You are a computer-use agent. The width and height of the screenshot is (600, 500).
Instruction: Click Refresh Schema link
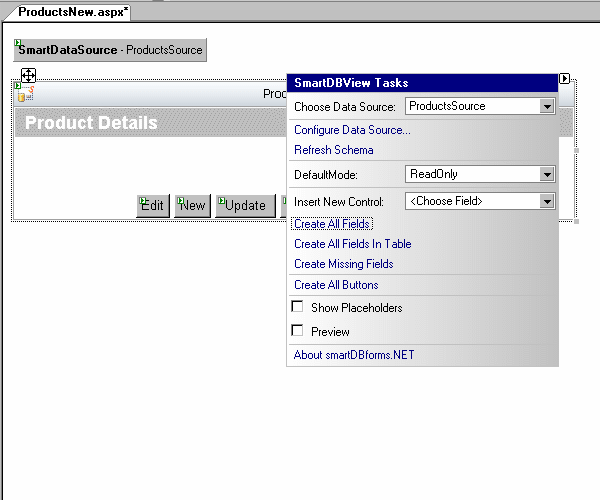click(334, 150)
